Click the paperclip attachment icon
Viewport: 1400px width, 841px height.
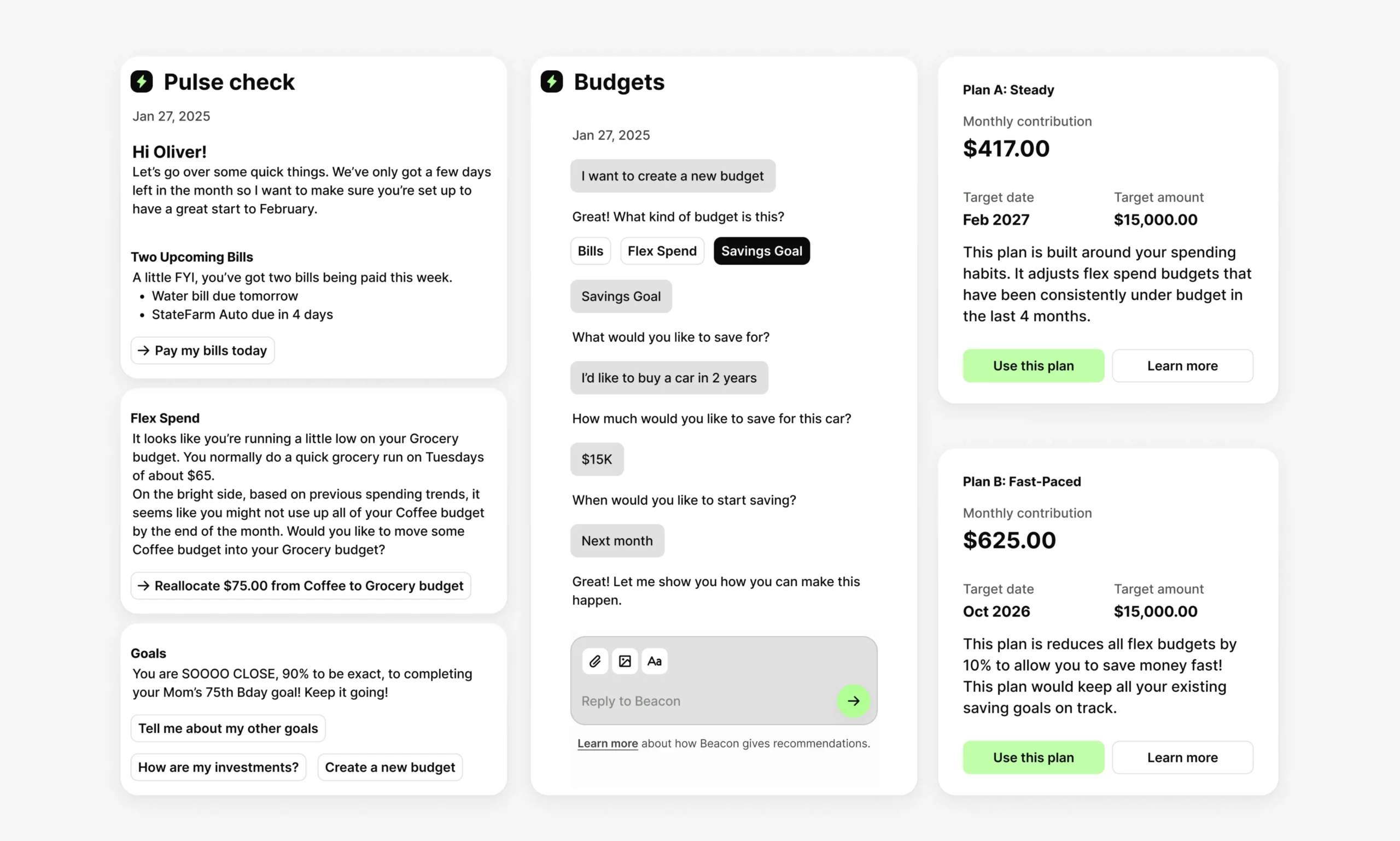594,661
